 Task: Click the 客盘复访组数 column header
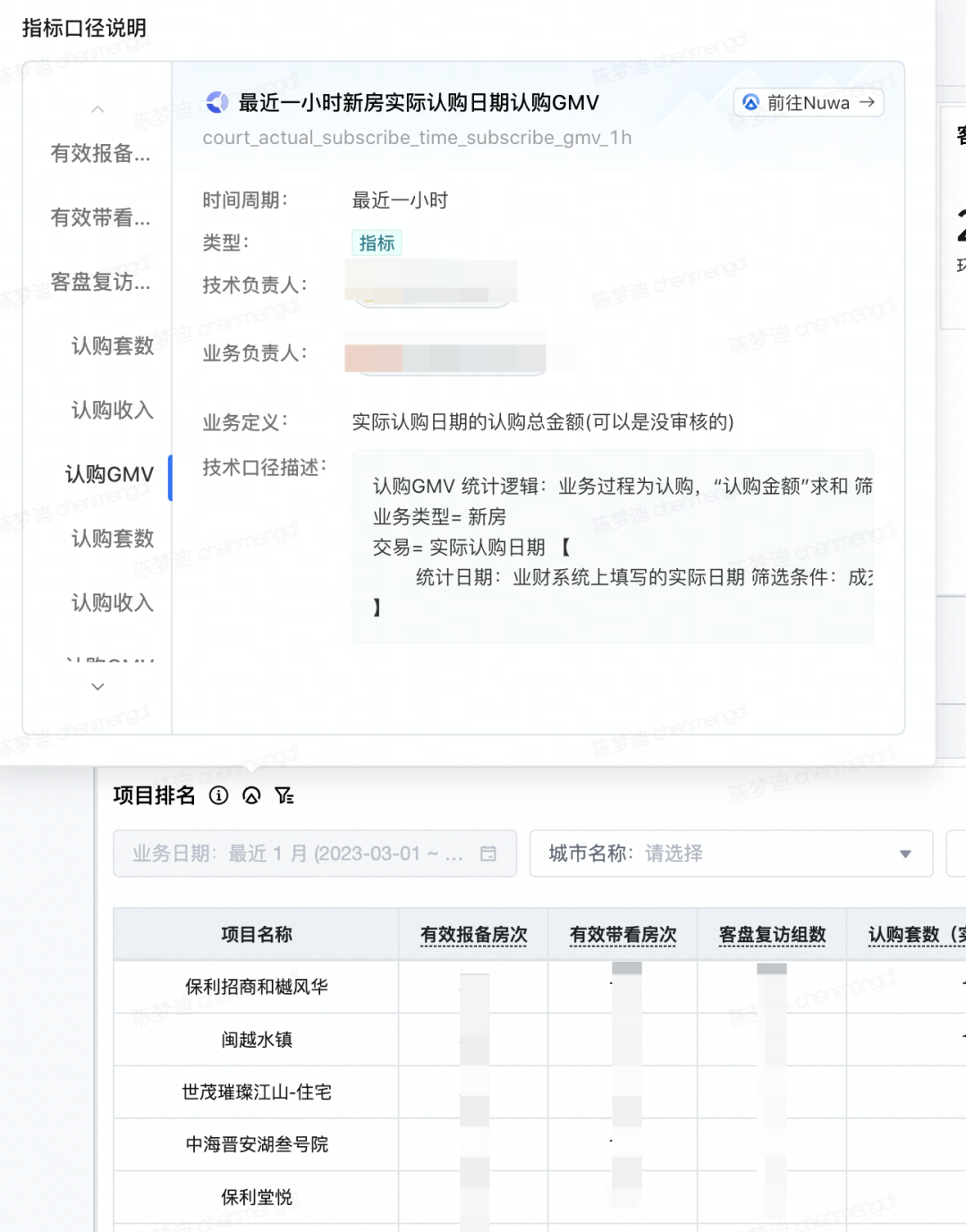pyautogui.click(x=773, y=935)
